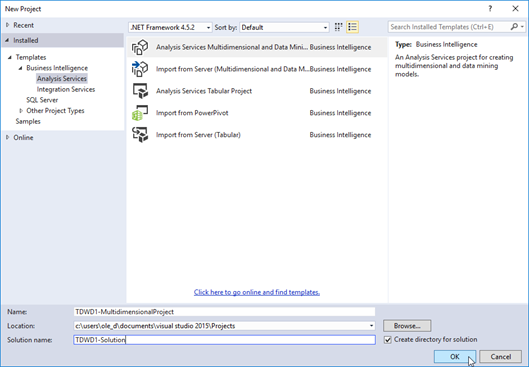The image size is (529, 367).
Task: Select 'Import from Server (Tabular)' template name
Action: (x=198, y=135)
